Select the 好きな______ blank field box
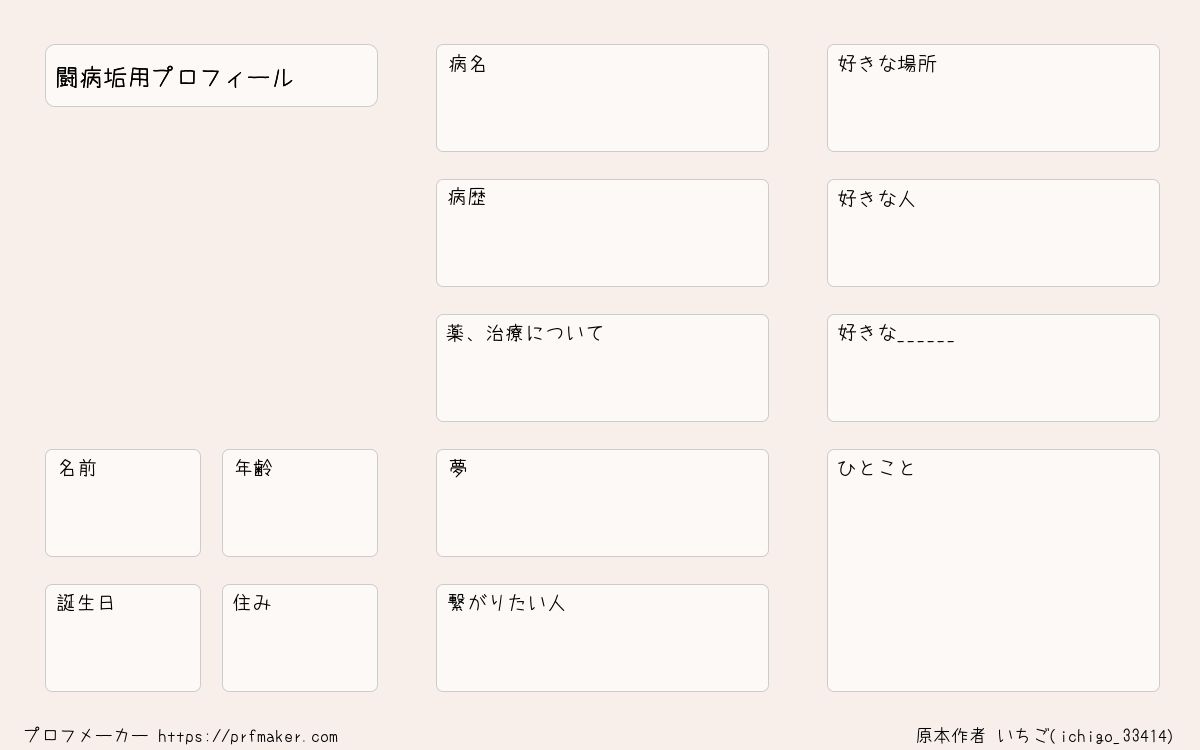The height and width of the screenshot is (750, 1200). tap(993, 368)
